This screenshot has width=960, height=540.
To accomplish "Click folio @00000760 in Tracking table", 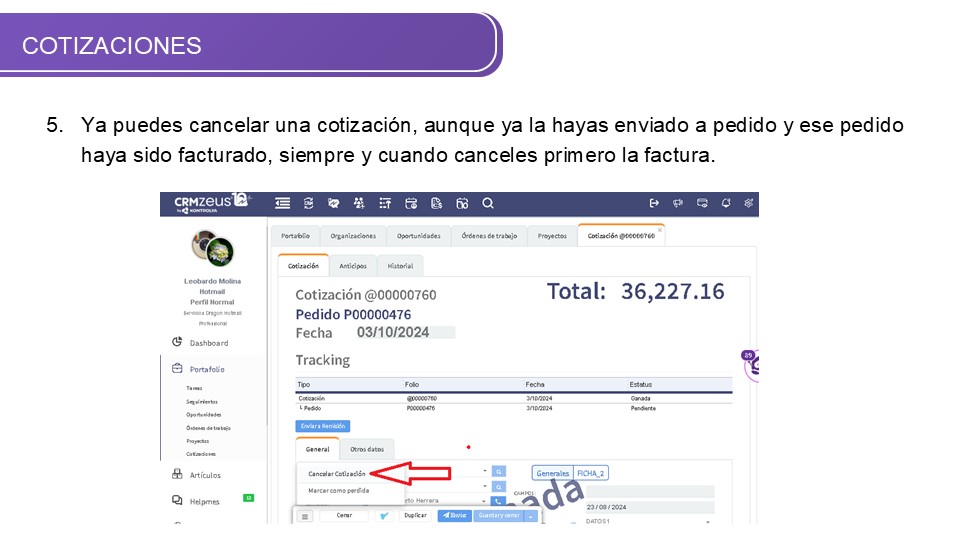I will pos(422,399).
